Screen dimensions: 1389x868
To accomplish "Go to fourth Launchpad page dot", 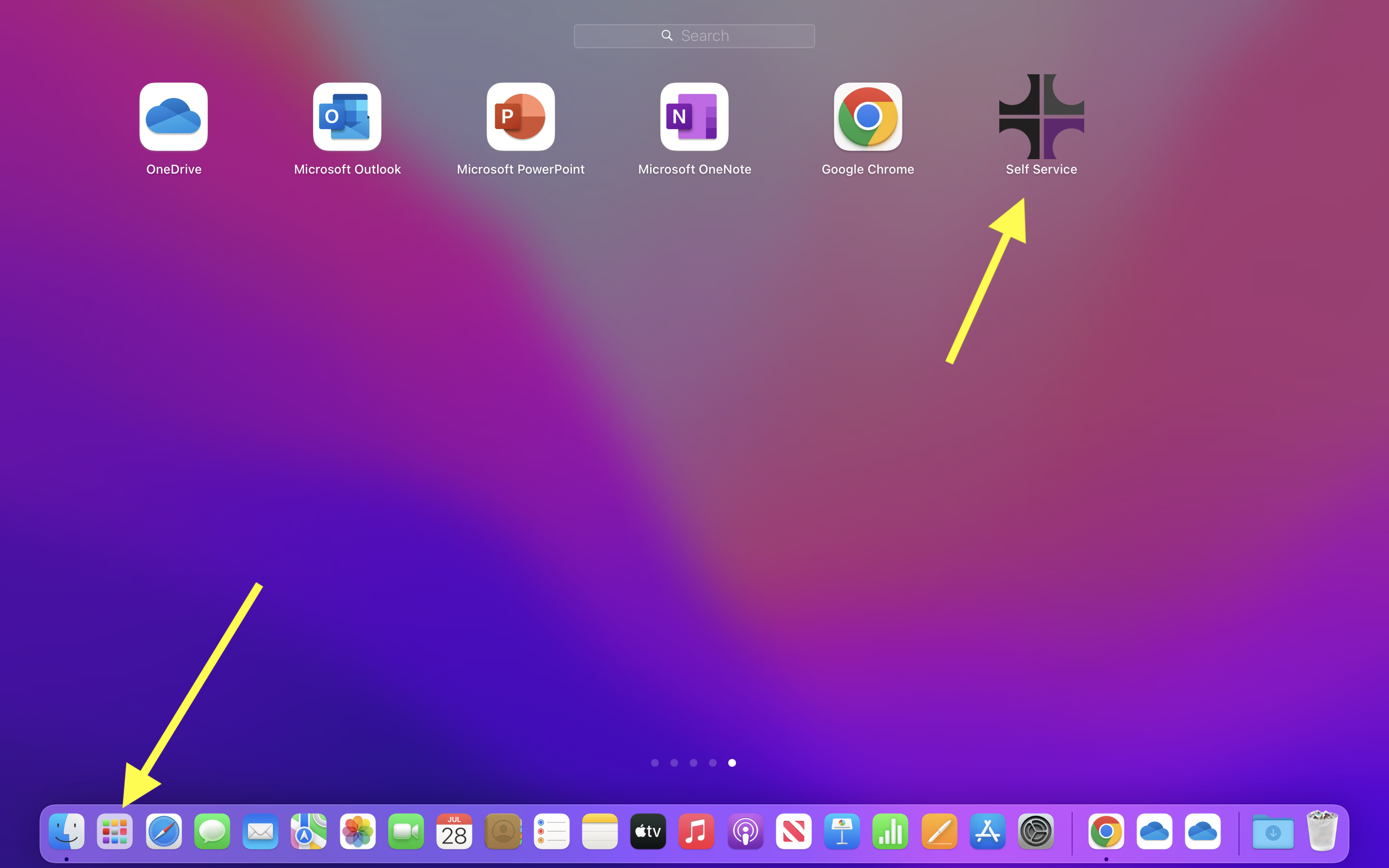I will tap(712, 762).
